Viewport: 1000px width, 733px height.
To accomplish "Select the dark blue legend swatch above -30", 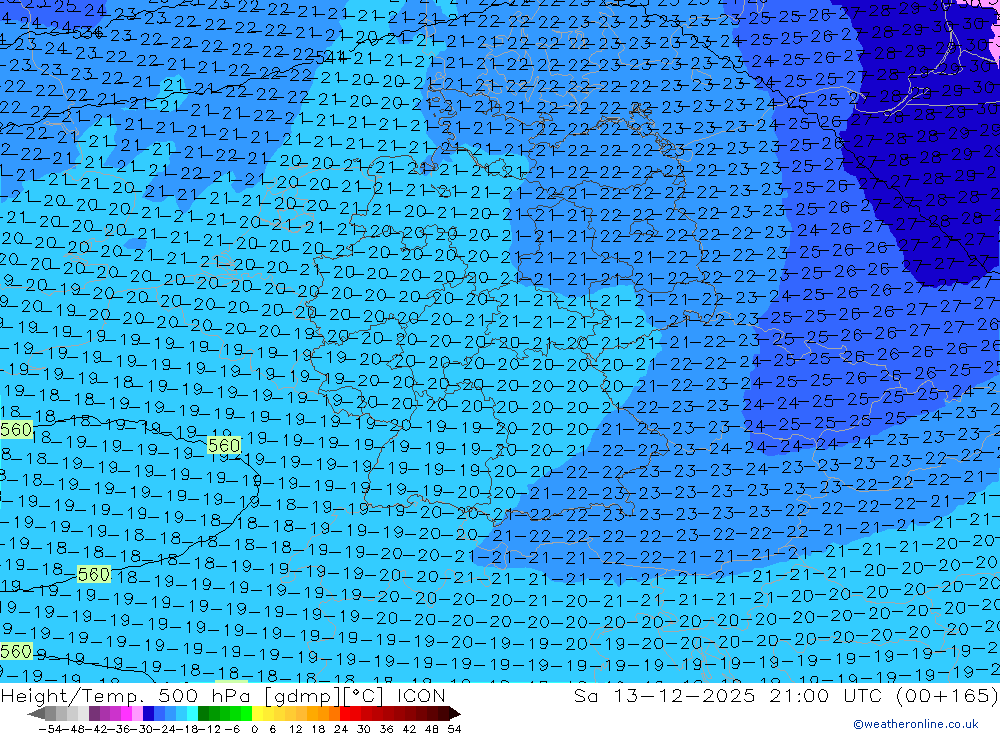I will click(148, 713).
